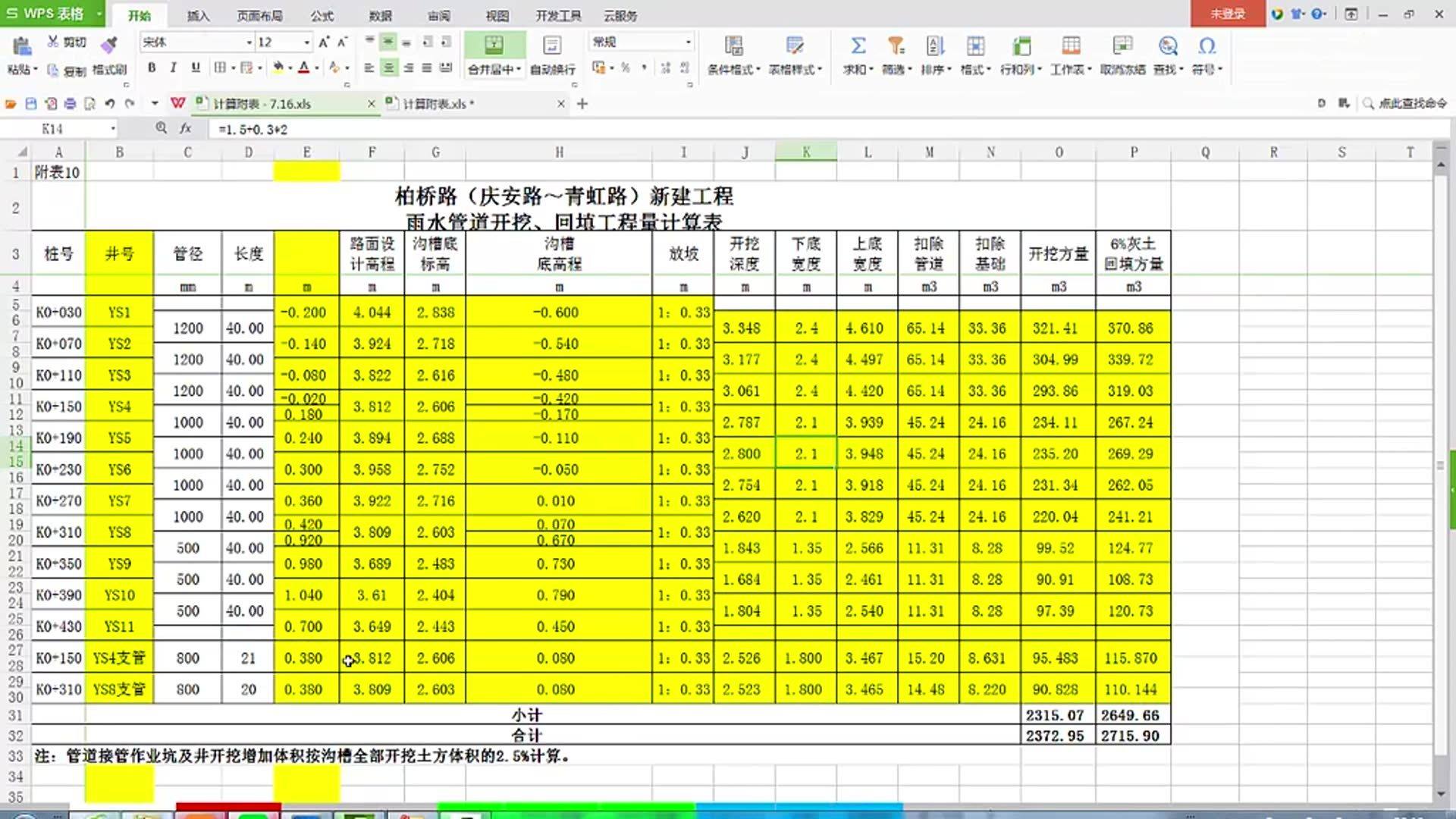Click the Conditional Formatting (条件格式) icon
This screenshot has height=819, width=1456.
(x=733, y=46)
